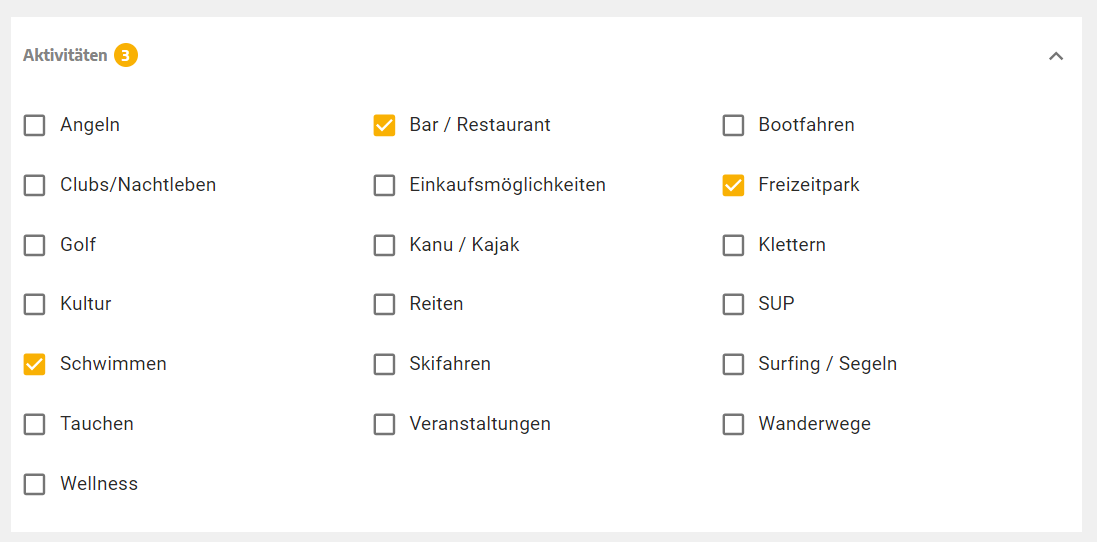Tick the Clubs/Nachtleben checkbox
This screenshot has height=542, width=1097.
35,185
